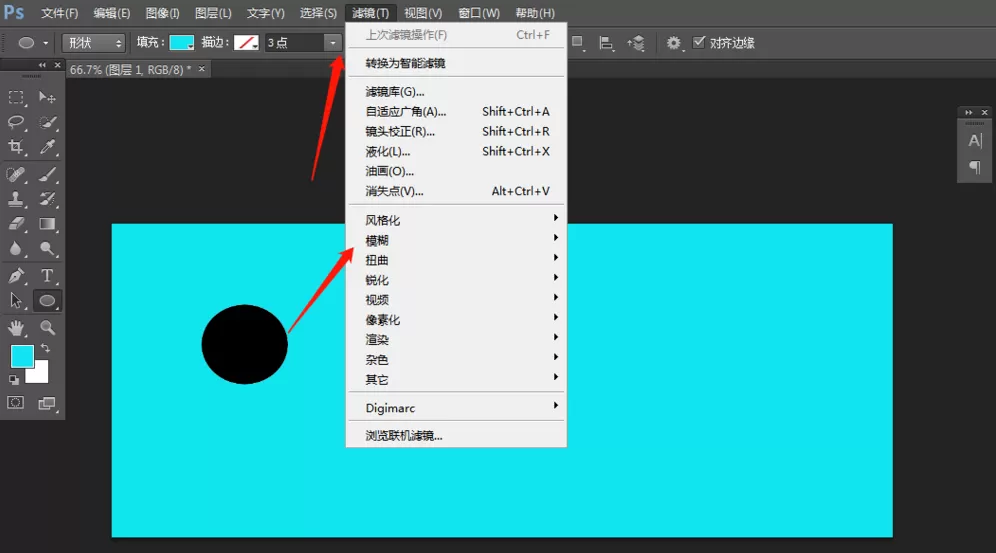The width and height of the screenshot is (996, 553).
Task: Select the Lasso tool
Action: click(16, 122)
